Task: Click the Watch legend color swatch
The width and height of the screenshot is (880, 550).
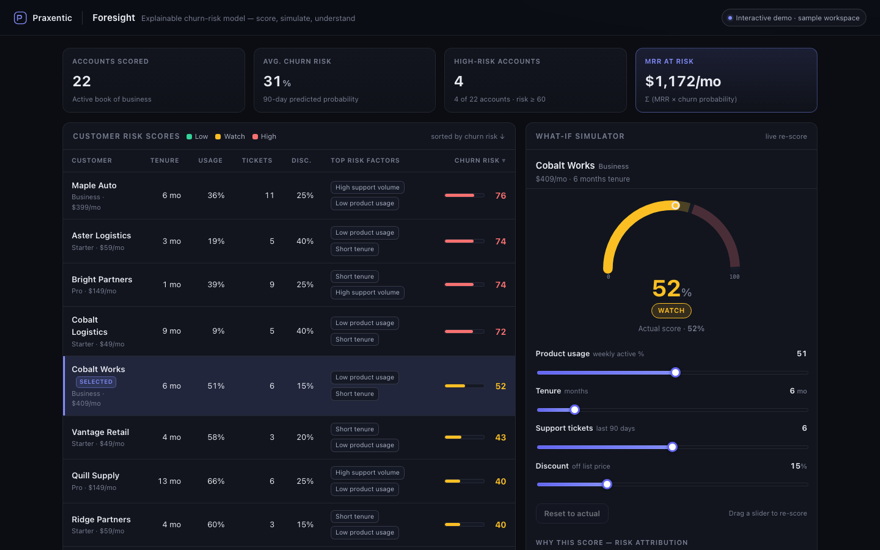Action: [218, 136]
